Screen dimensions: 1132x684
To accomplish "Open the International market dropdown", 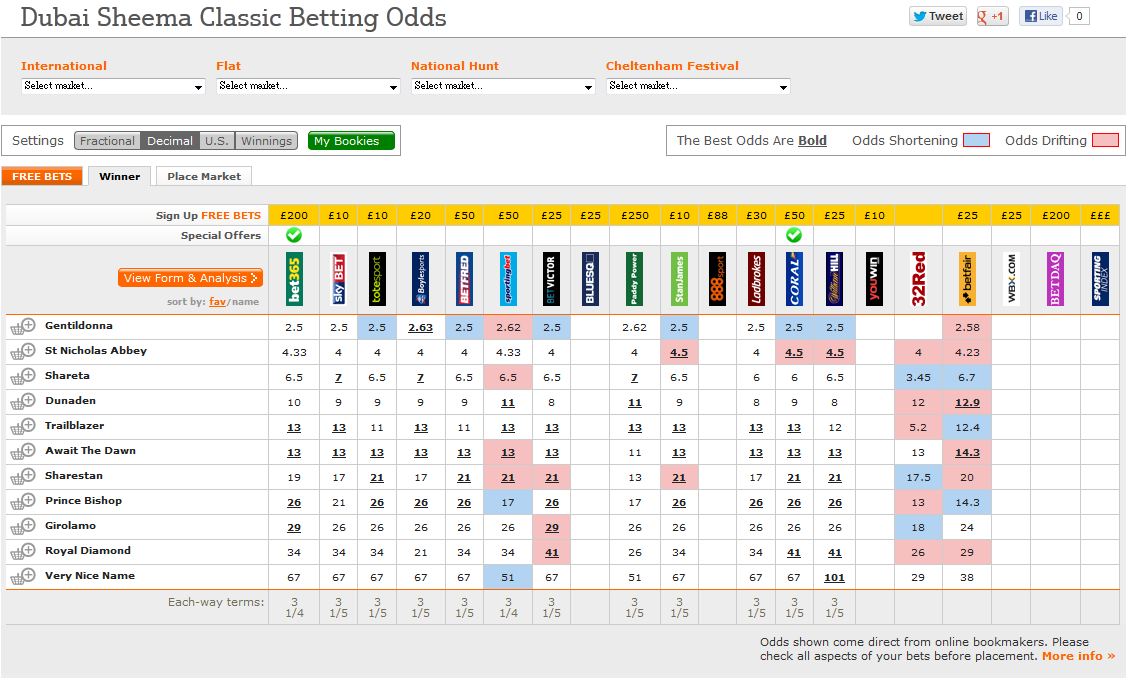I will 113,86.
